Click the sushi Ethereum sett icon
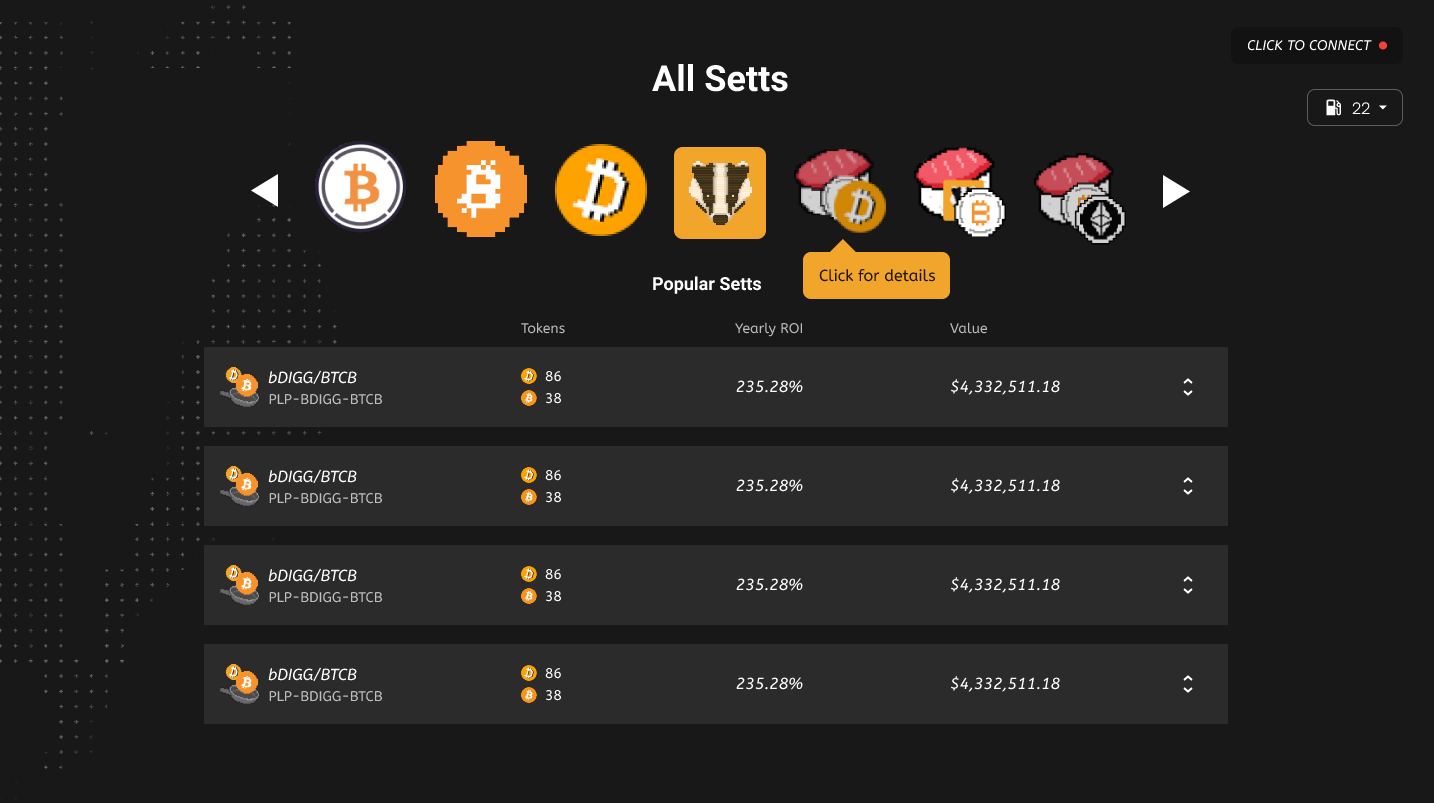The height and width of the screenshot is (803, 1434). click(1080, 192)
